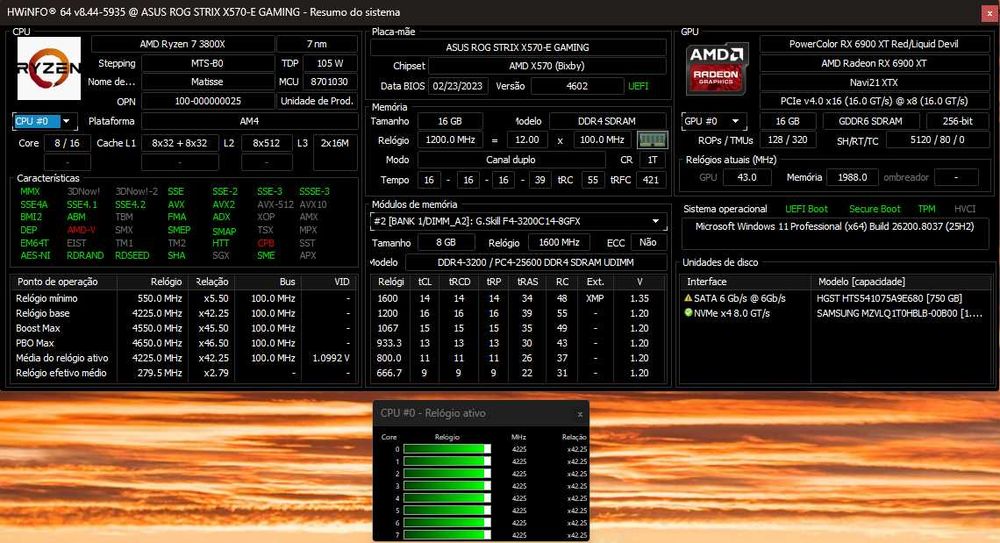This screenshot has width=1000, height=543.
Task: Click the memory clock 1200.0 MHz field
Action: tap(450, 140)
